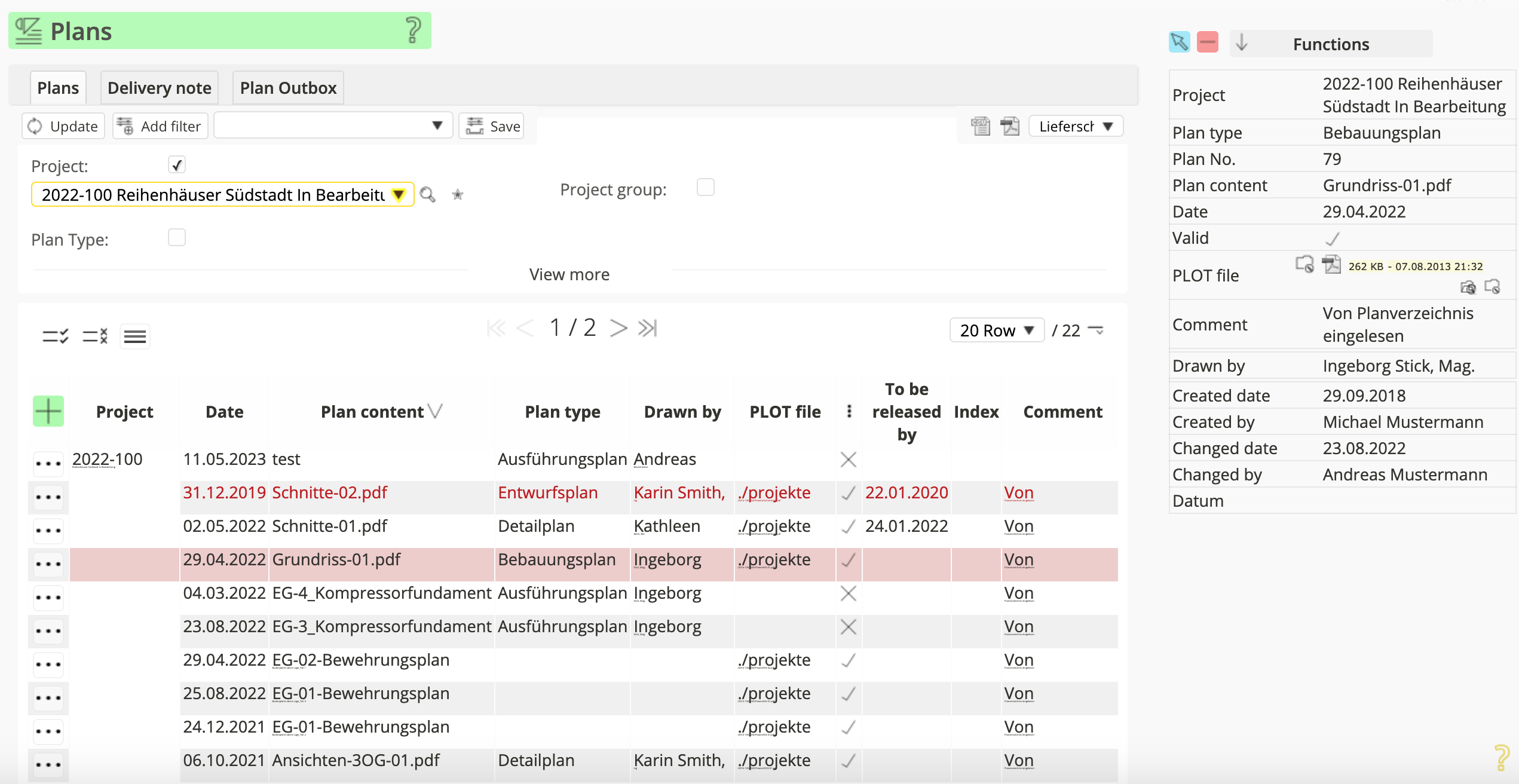Click the red minus icon near Functions
Image resolution: width=1519 pixels, height=784 pixels.
pos(1207,42)
